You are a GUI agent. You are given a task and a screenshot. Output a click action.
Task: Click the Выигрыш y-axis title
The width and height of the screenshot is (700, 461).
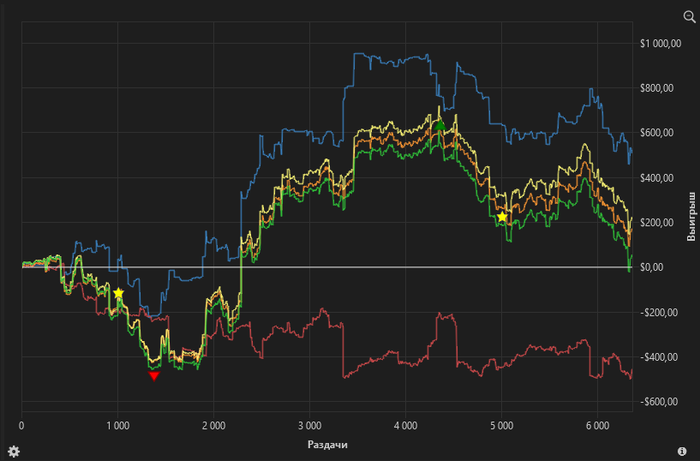coord(691,216)
